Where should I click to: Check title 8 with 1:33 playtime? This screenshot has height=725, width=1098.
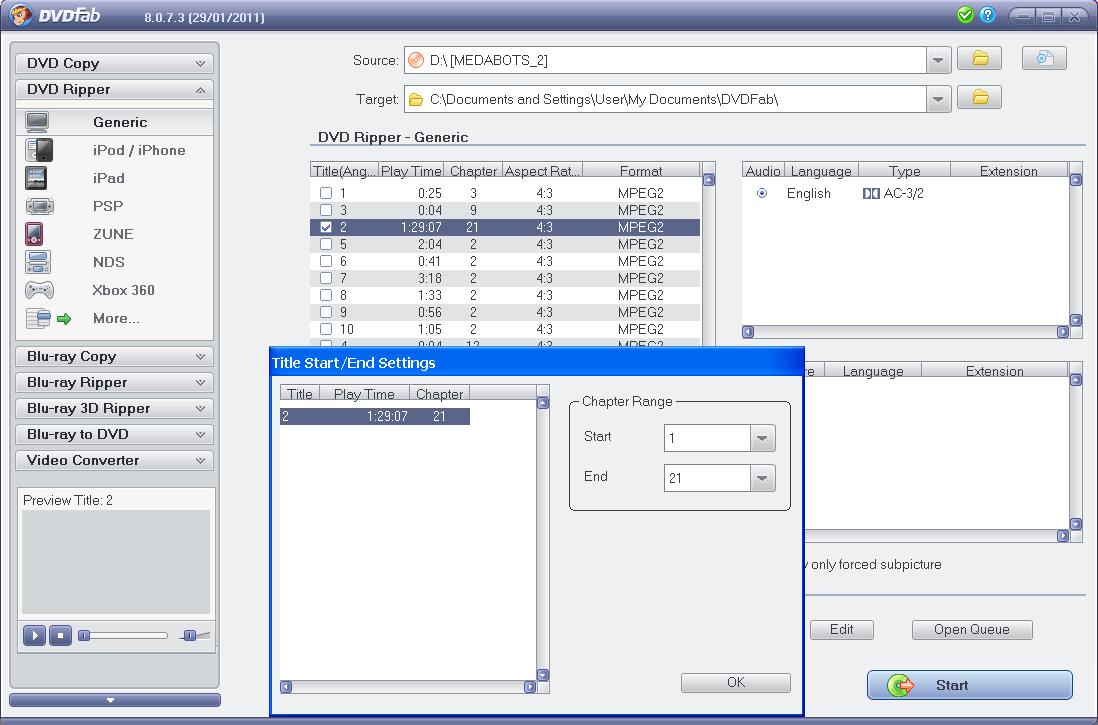point(326,295)
